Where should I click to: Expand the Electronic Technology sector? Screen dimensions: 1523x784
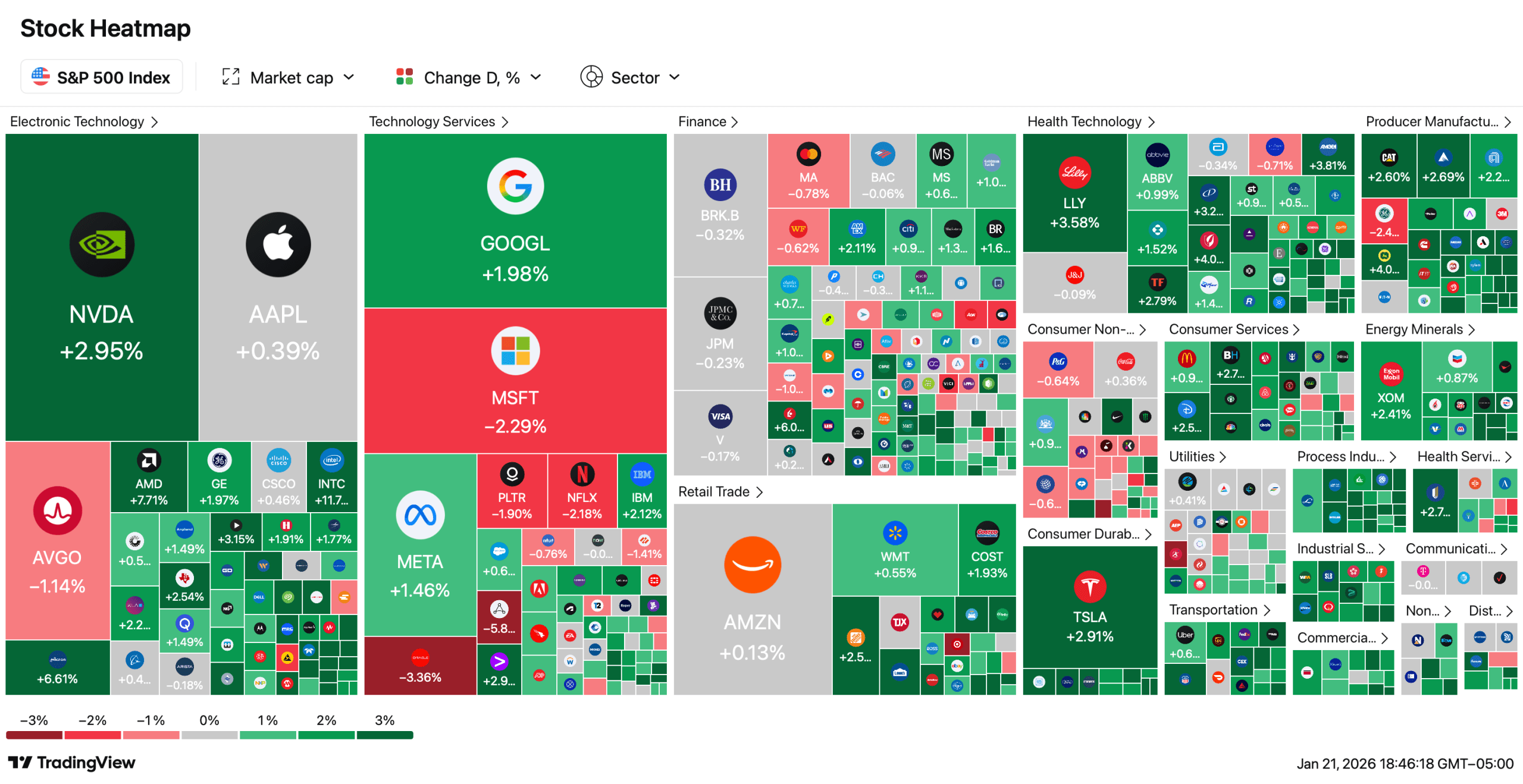[84, 121]
